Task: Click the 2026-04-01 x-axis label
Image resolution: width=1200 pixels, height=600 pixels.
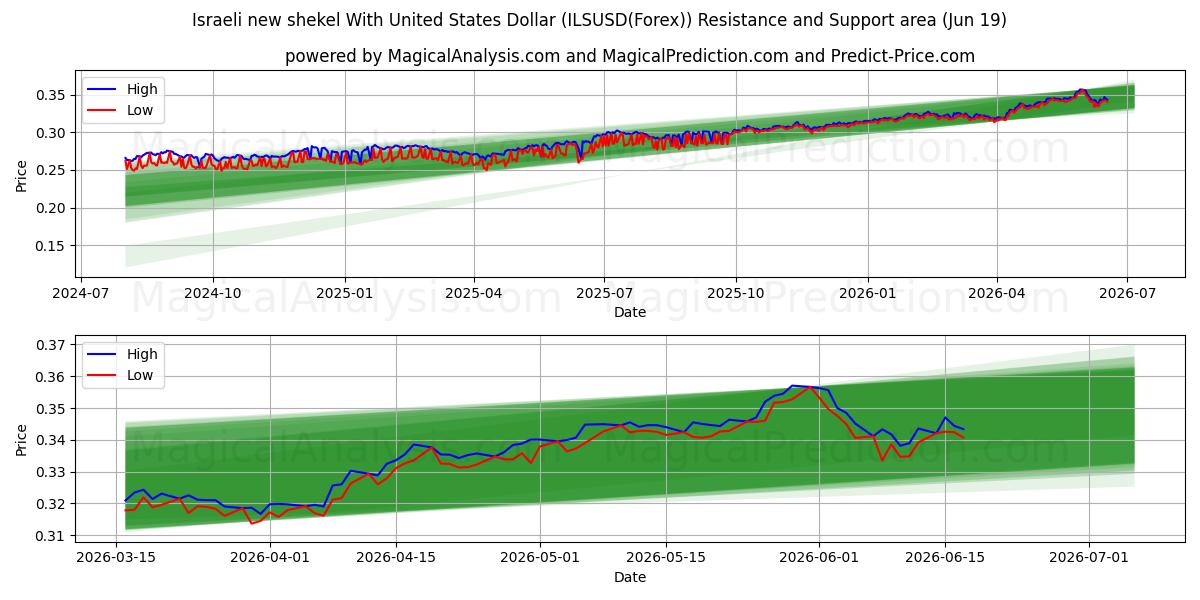Action: pyautogui.click(x=272, y=558)
